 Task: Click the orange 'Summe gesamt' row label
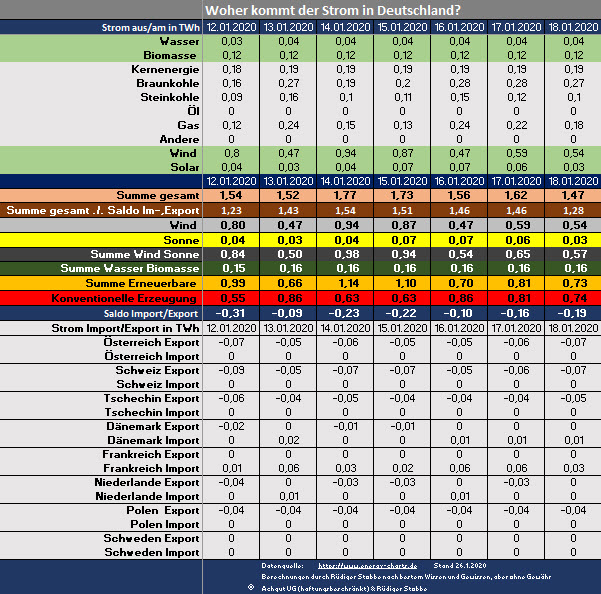click(x=157, y=194)
